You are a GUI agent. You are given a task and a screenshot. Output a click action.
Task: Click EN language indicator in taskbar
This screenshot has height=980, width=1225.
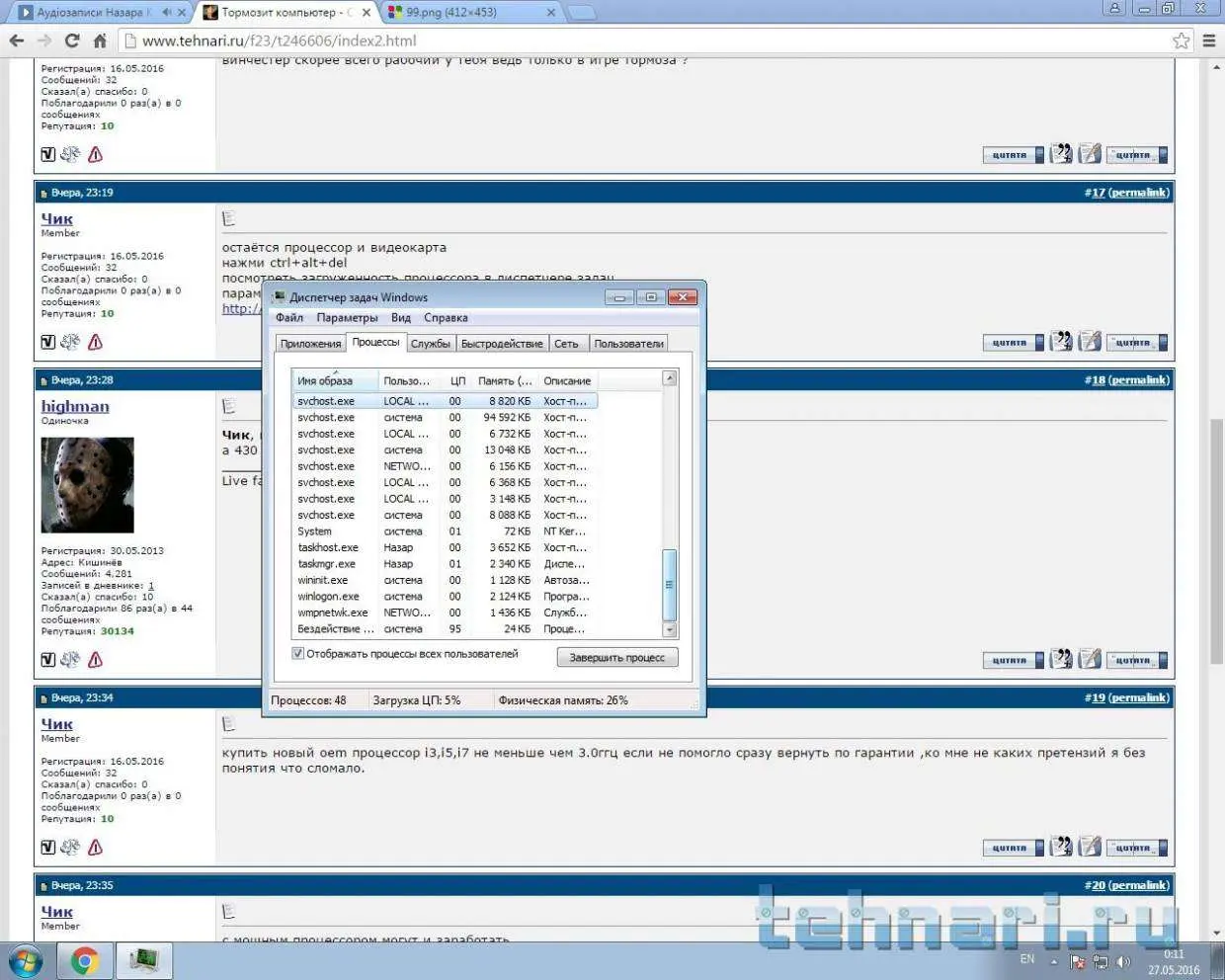(x=1027, y=959)
